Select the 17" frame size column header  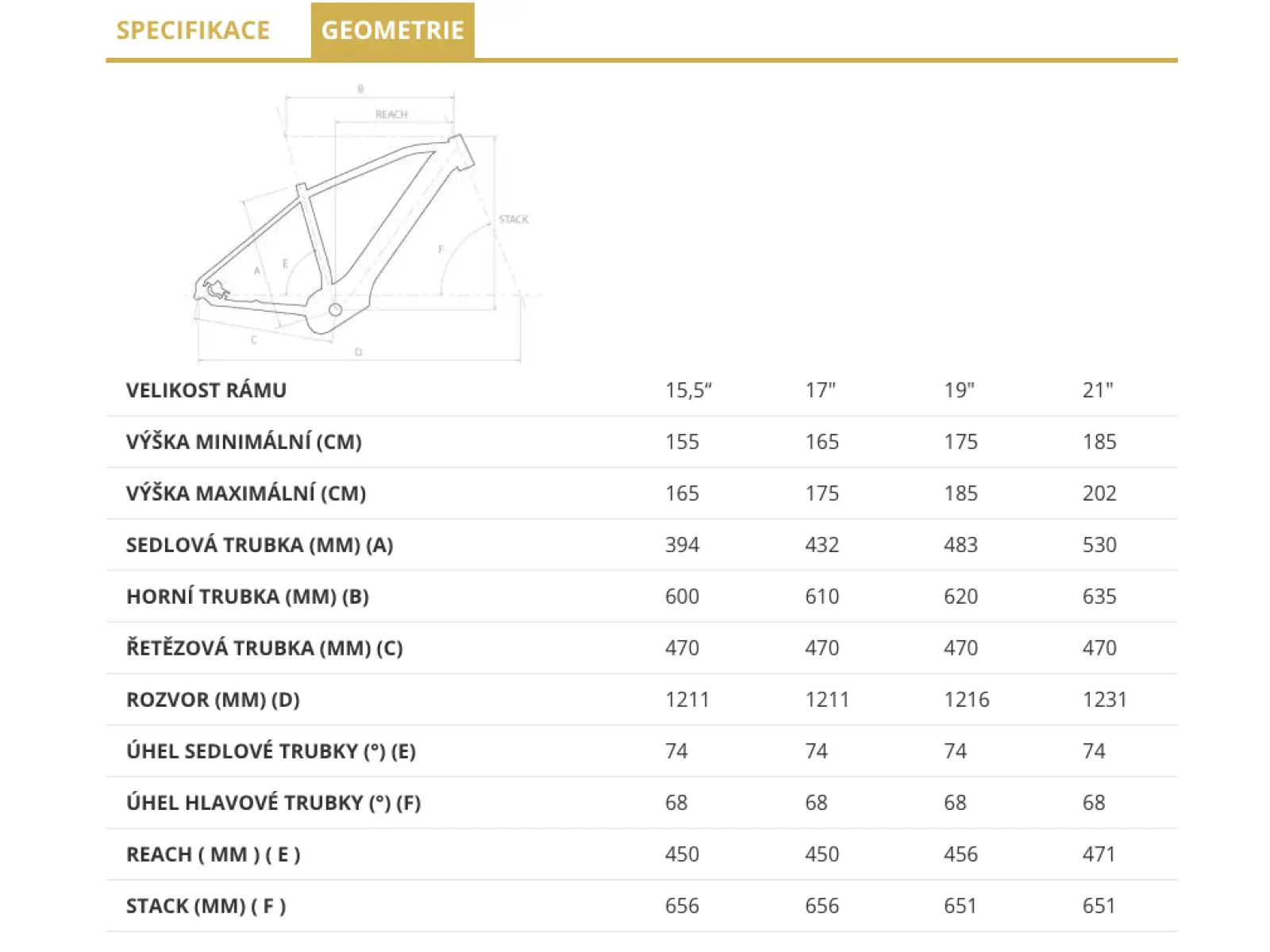tap(820, 390)
